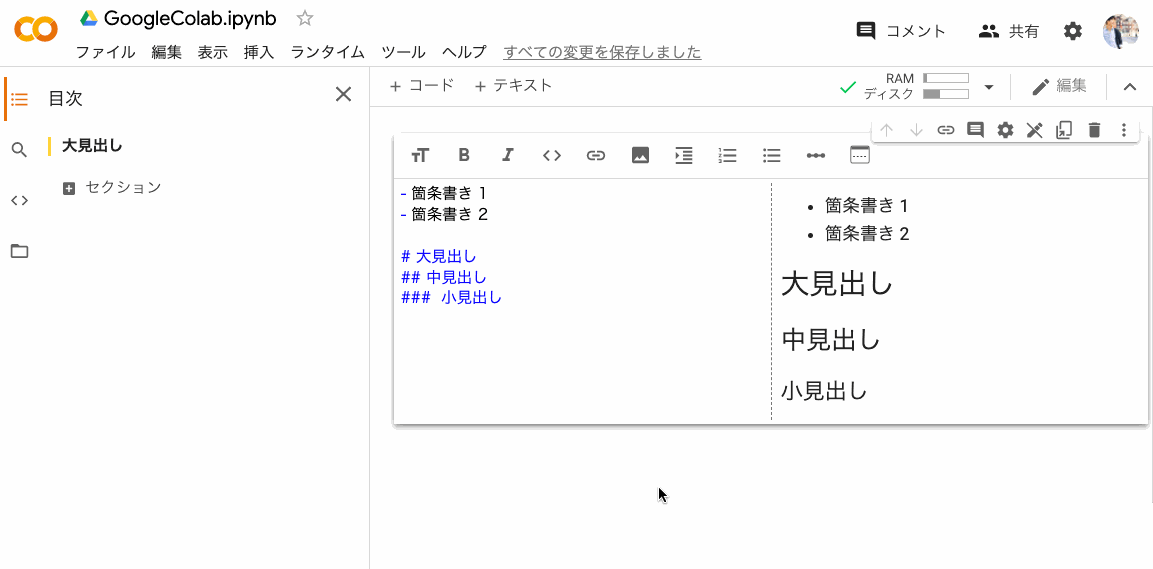Add numbered list in text cell
Image resolution: width=1153 pixels, height=569 pixels.
coord(727,155)
